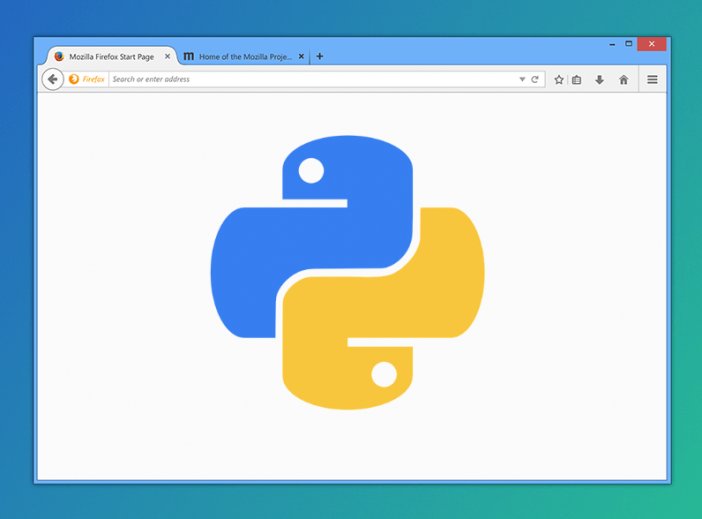
Task: Expand the address bar history dropdown
Action: point(522,79)
